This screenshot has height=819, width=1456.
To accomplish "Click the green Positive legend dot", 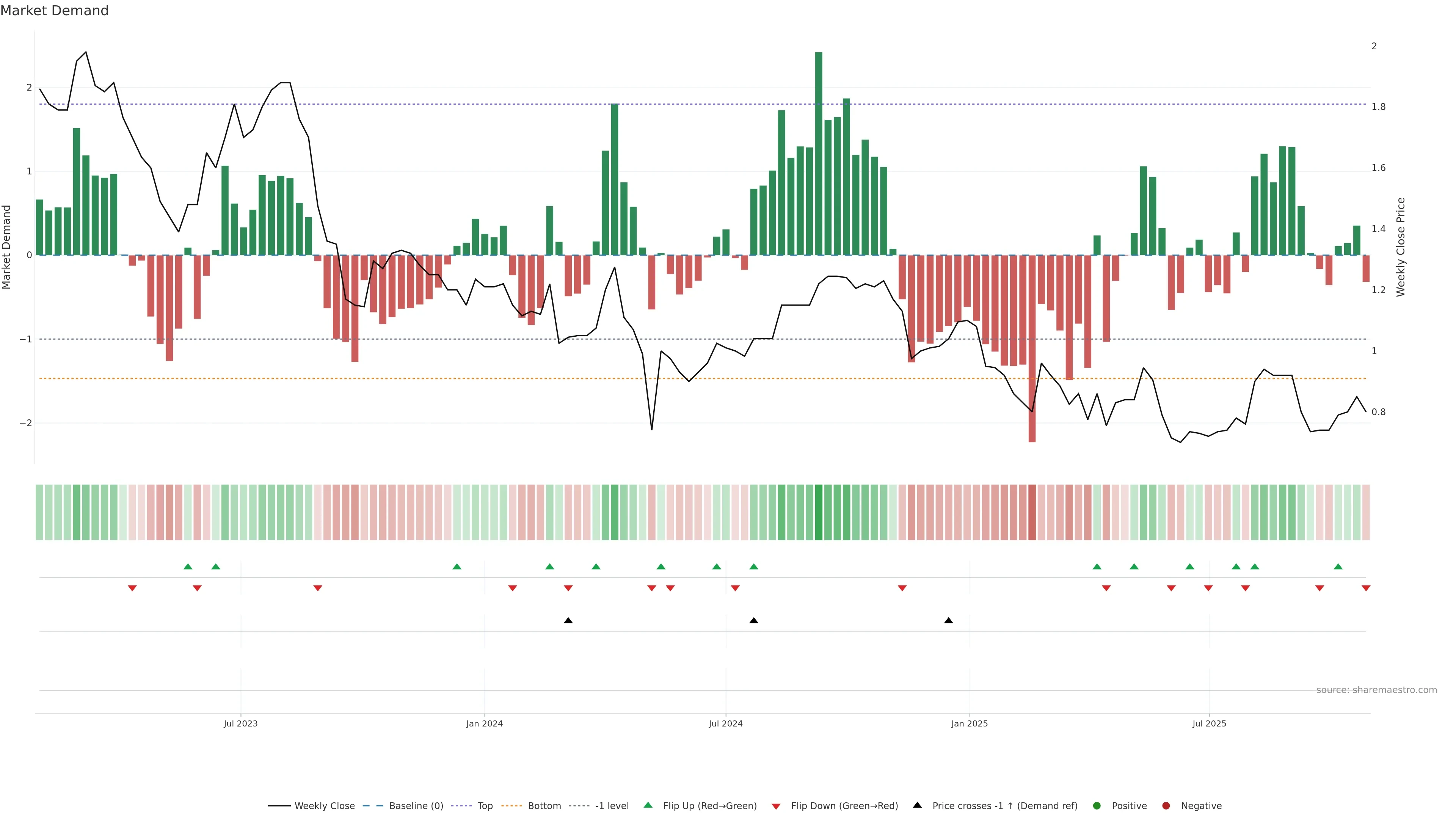I will 1097,805.
